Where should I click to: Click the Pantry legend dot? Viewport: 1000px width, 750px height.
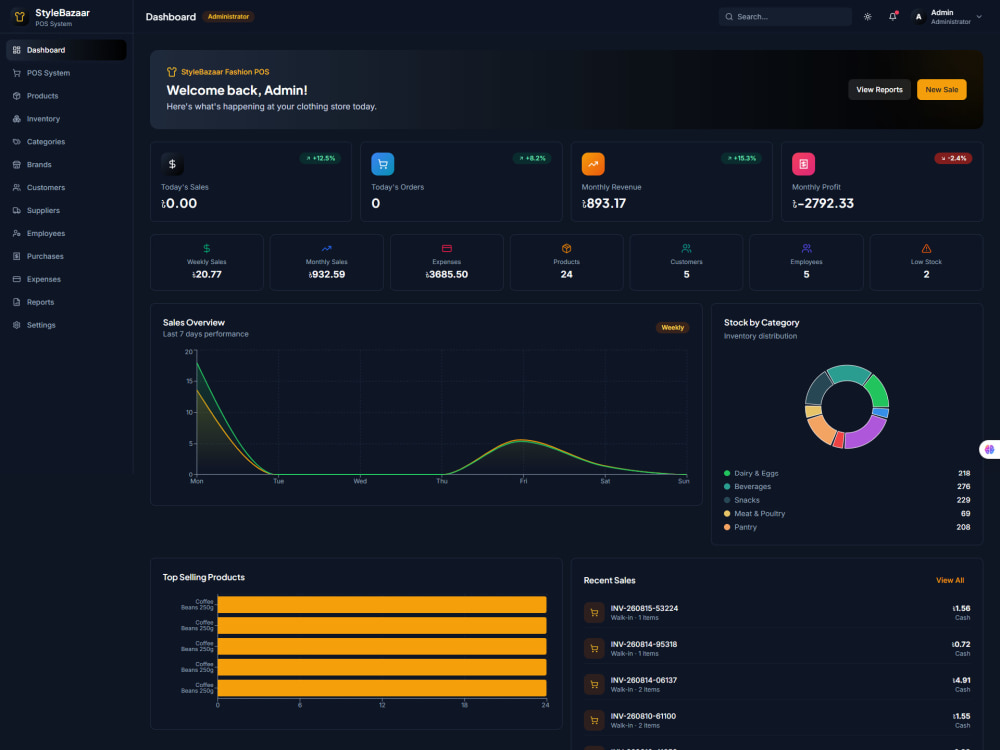727,527
